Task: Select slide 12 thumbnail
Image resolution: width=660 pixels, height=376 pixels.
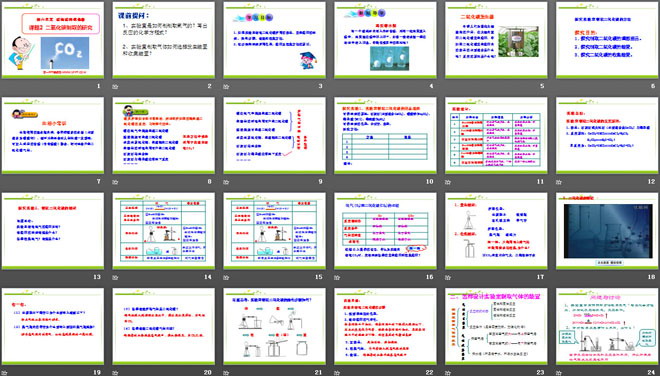Action: point(607,136)
